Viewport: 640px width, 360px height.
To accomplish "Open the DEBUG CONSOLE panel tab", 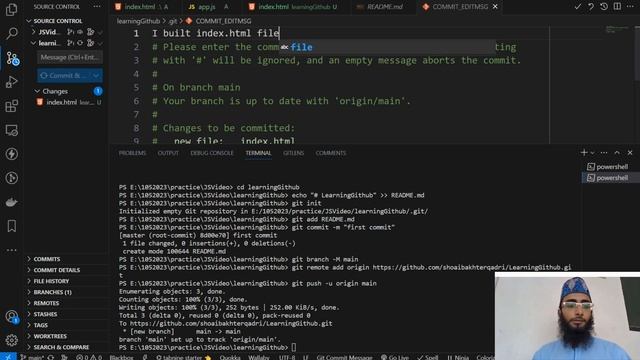I will (212, 153).
